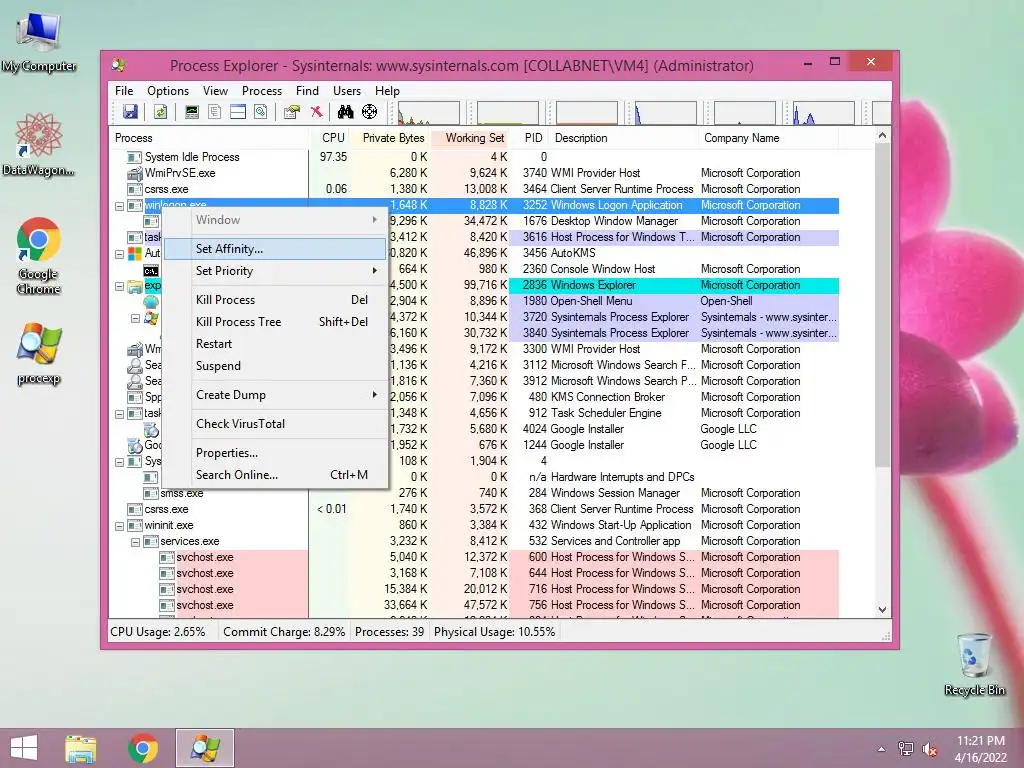Expand the Set Priority submenu
1024x768 pixels.
(x=276, y=271)
